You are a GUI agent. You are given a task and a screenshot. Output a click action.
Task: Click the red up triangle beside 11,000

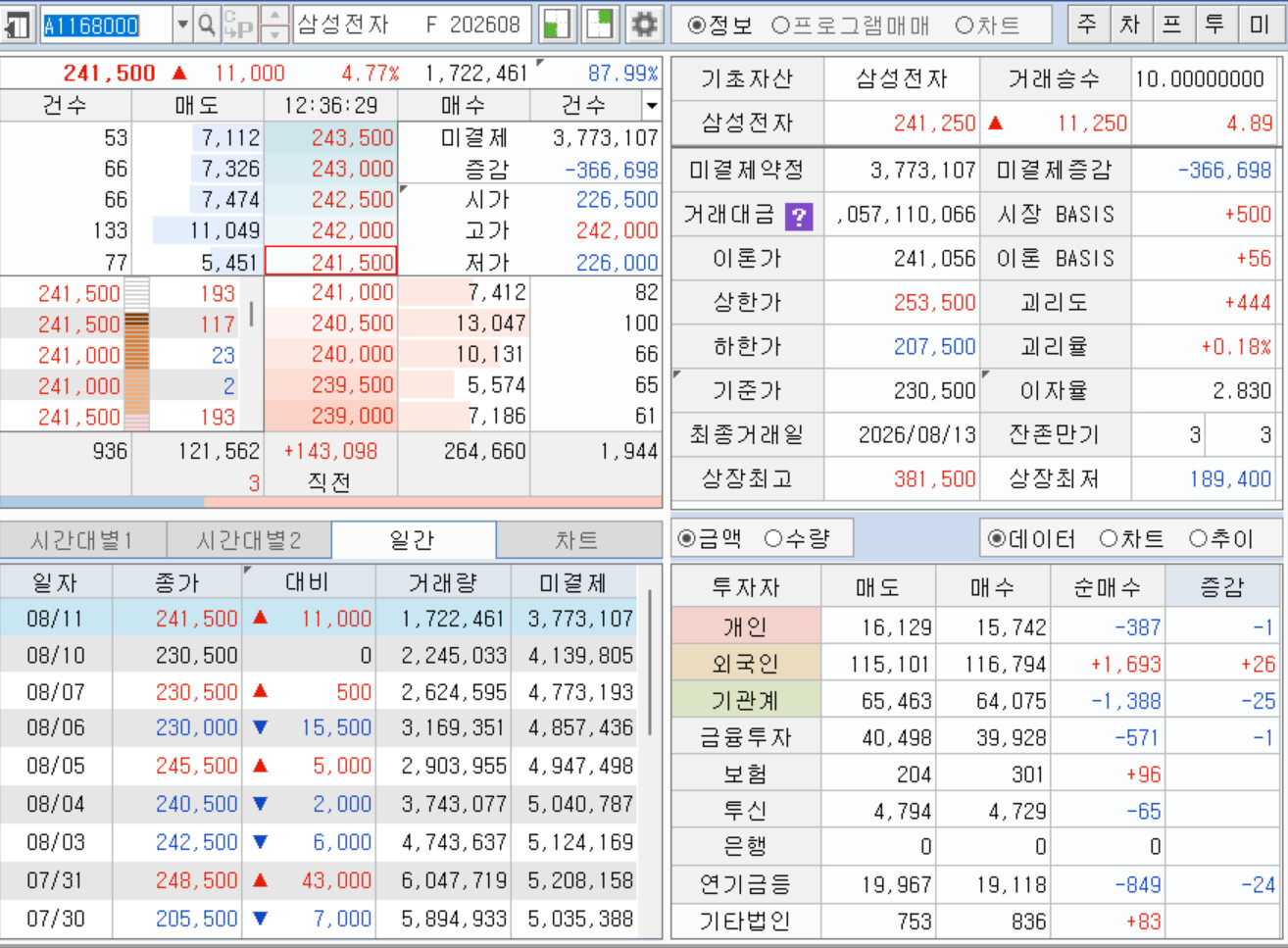pyautogui.click(x=179, y=74)
